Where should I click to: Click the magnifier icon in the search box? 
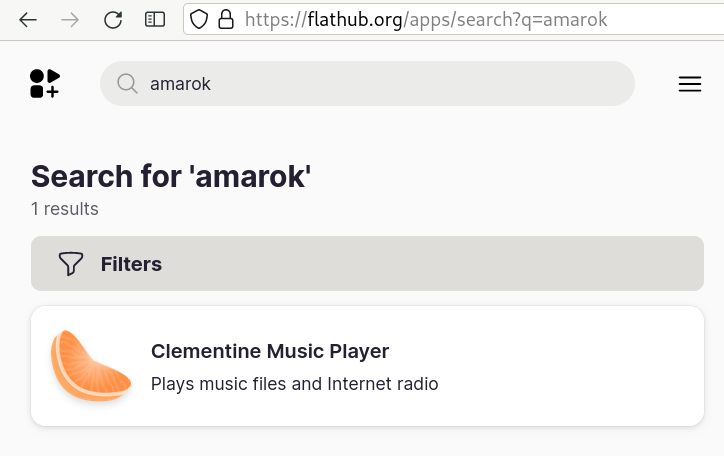(127, 84)
